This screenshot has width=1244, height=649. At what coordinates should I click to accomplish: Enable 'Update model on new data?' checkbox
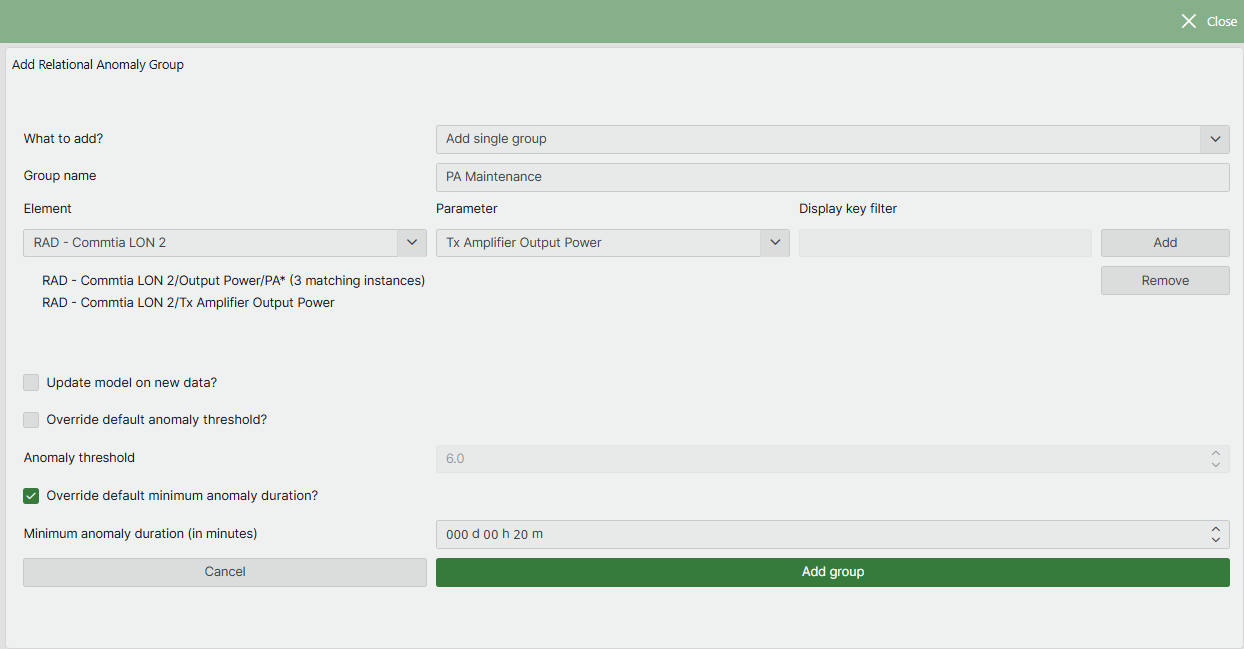(x=32, y=383)
